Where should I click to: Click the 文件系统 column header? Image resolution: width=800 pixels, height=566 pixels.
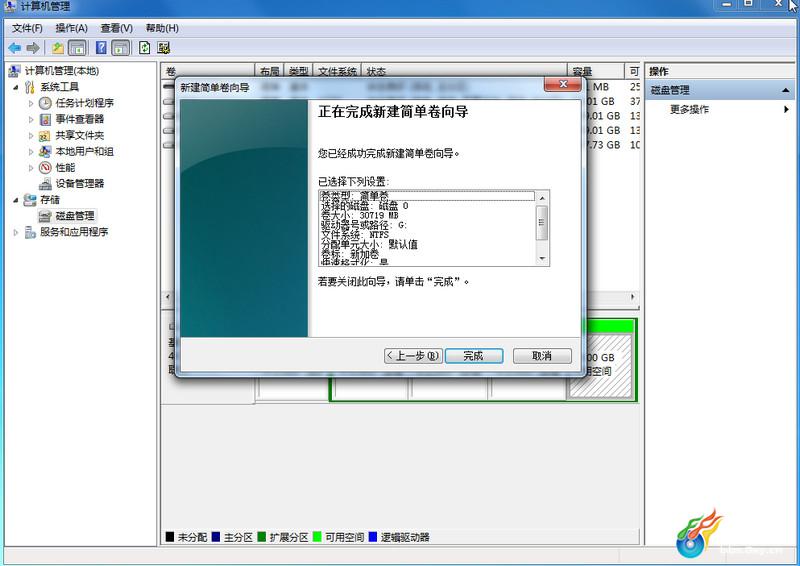coord(337,71)
